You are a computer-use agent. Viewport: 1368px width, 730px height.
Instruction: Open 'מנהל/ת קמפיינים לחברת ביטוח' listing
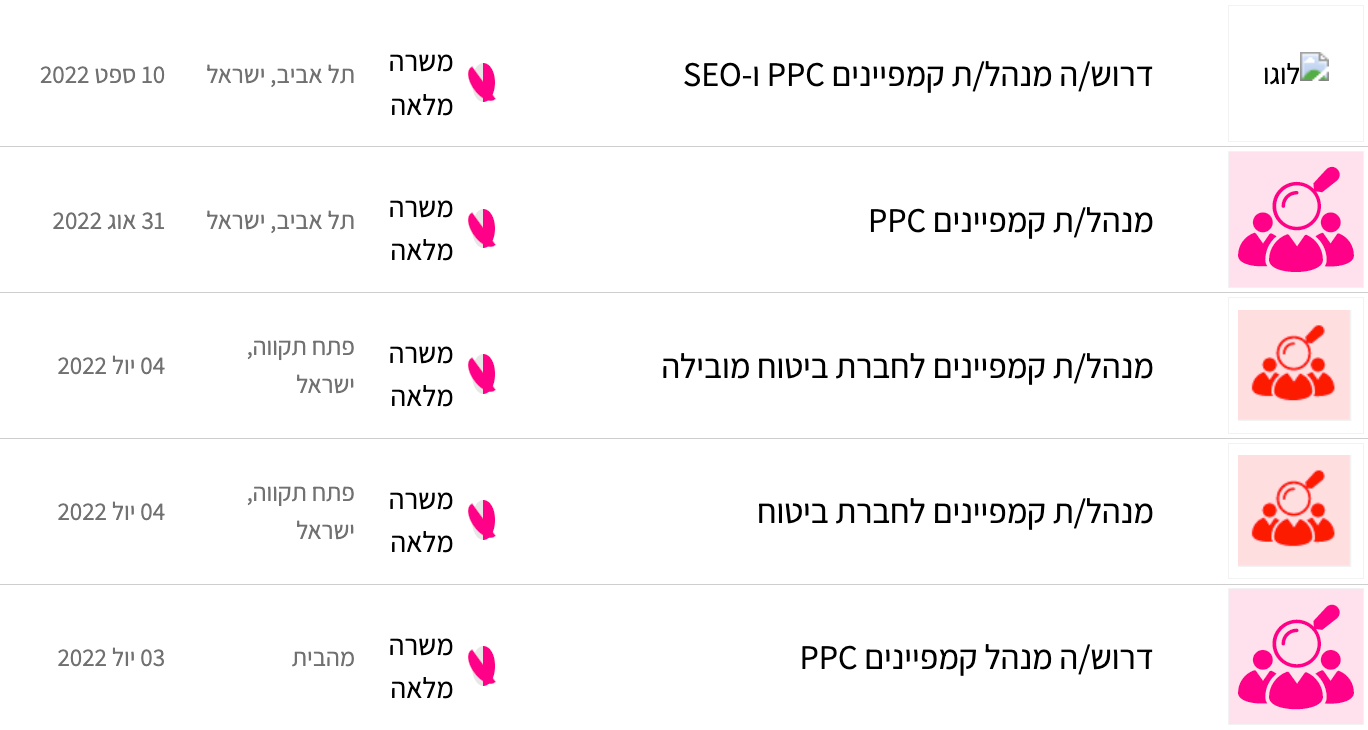(x=955, y=512)
